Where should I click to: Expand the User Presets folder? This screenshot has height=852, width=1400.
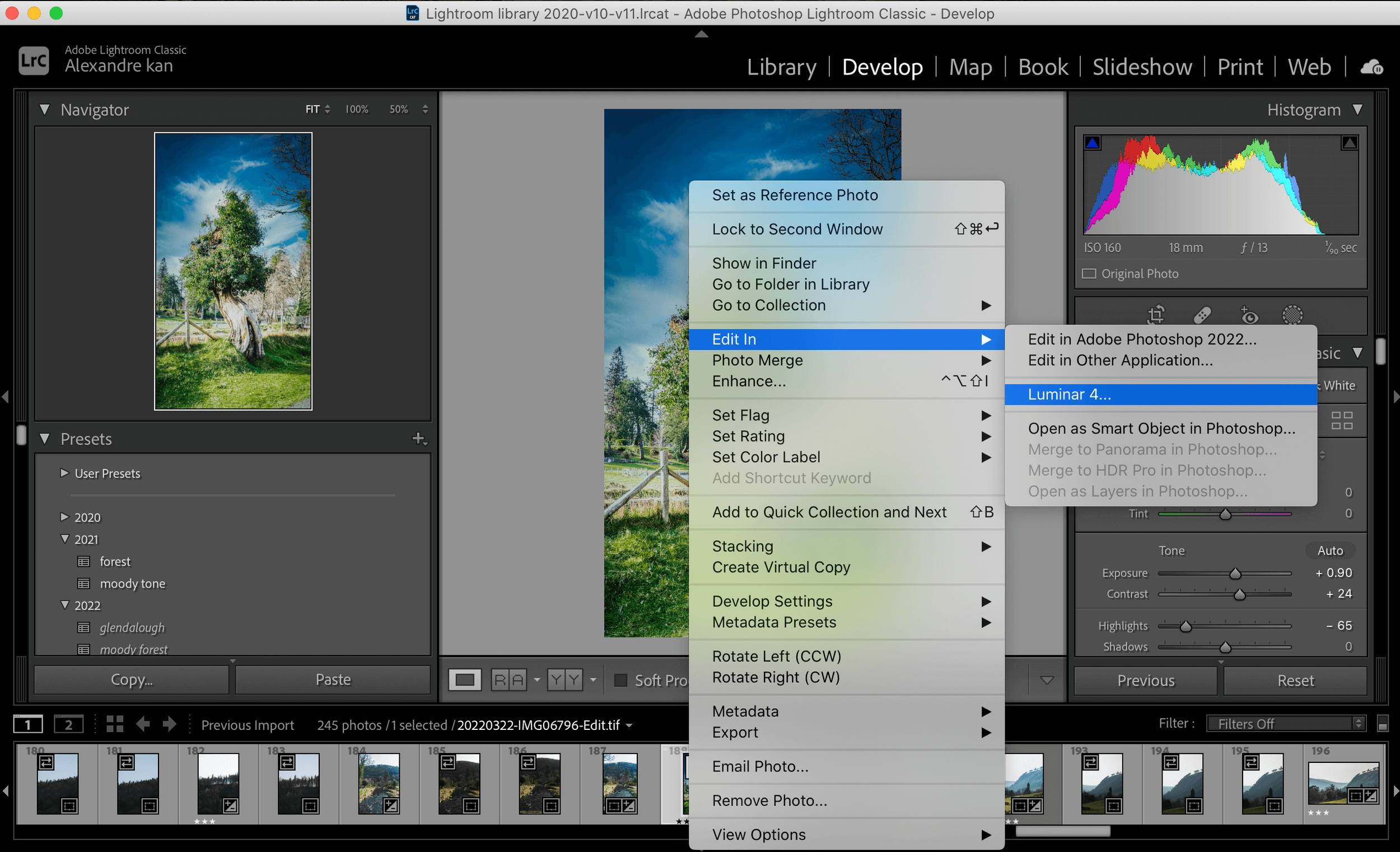64,473
